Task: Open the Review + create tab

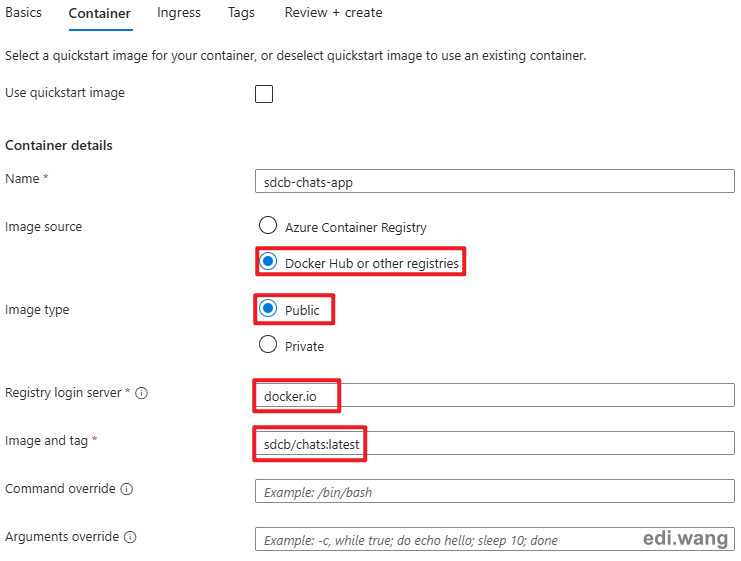Action: click(333, 13)
